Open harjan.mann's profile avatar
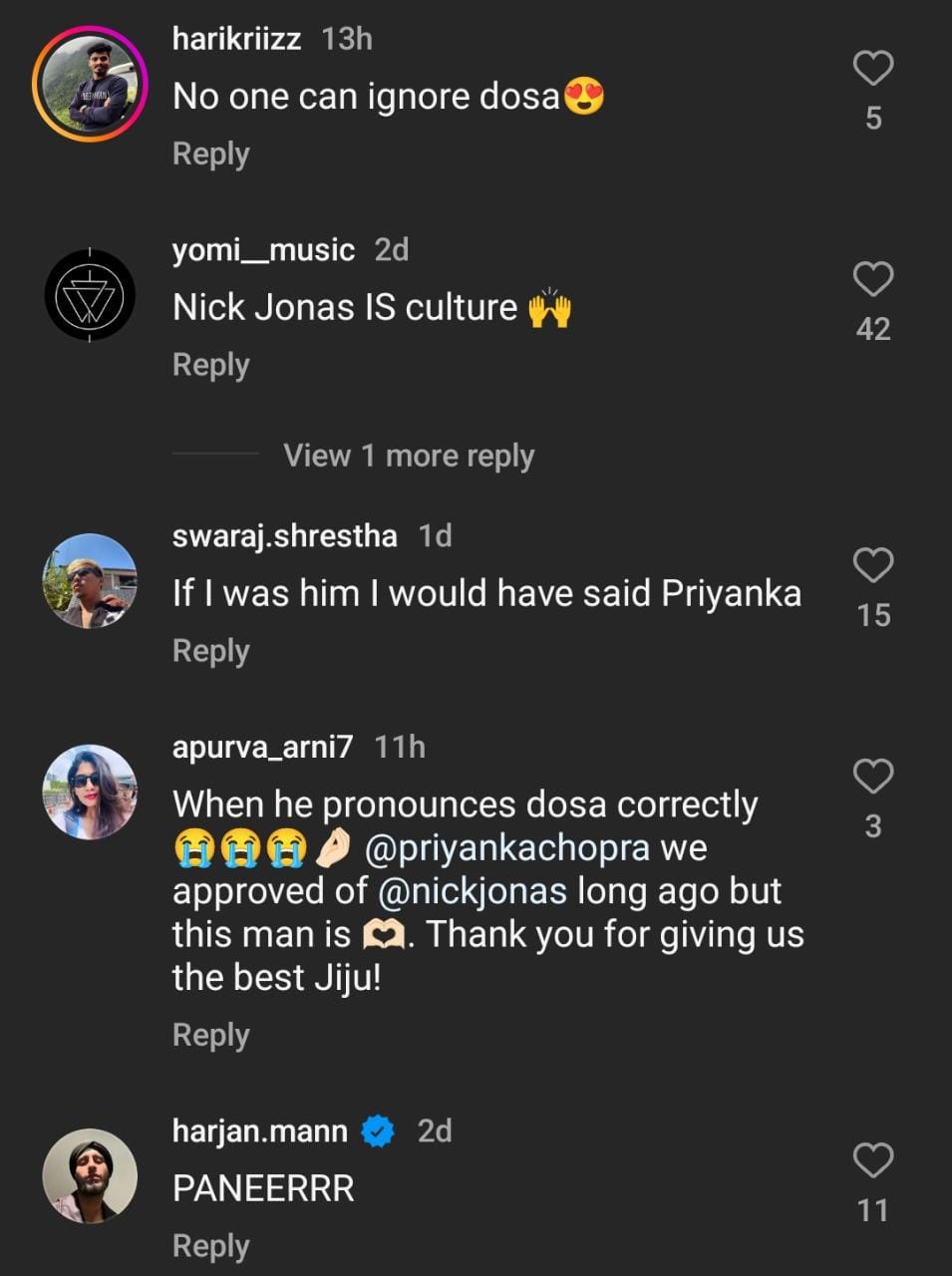Image resolution: width=952 pixels, height=1276 pixels. pos(90,1176)
